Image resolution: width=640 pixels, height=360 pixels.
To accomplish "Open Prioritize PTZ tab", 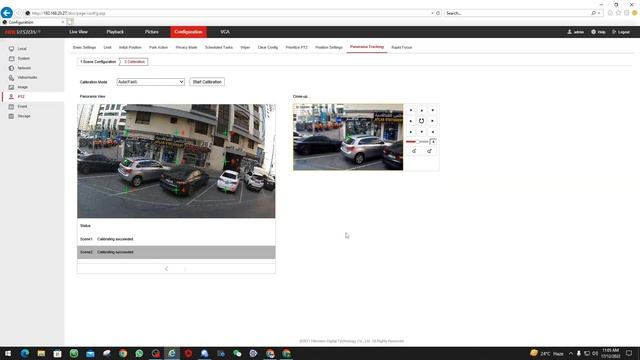I will pos(296,47).
